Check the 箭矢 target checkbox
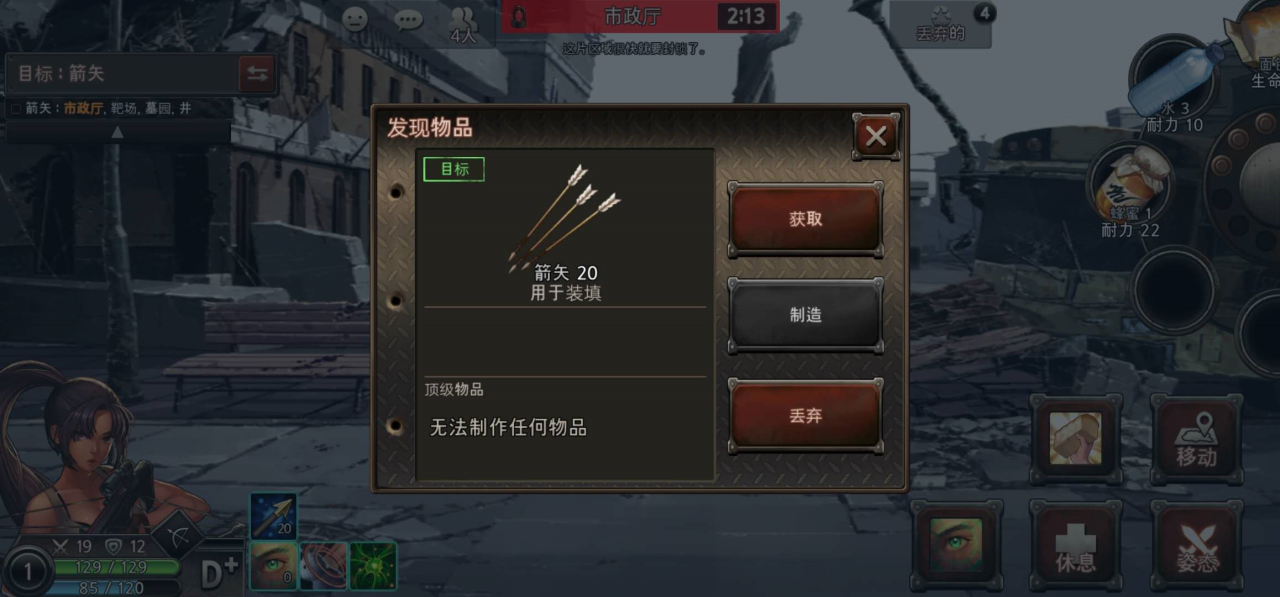The width and height of the screenshot is (1280, 597). click(16, 108)
